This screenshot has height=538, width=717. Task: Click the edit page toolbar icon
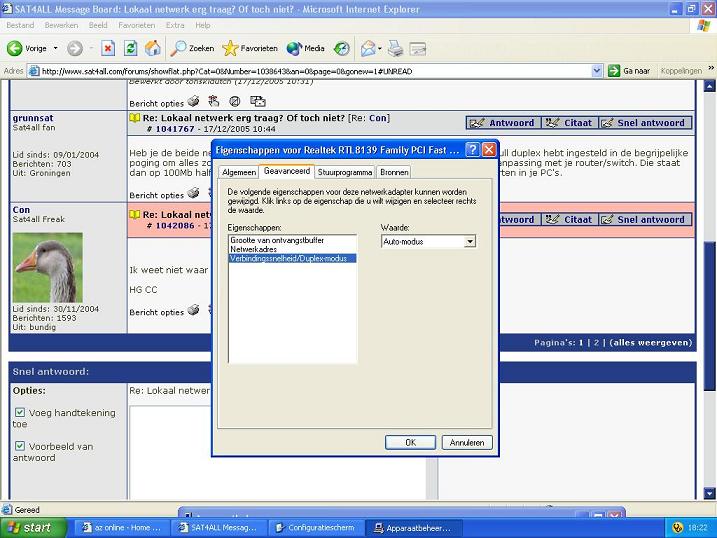point(417,48)
